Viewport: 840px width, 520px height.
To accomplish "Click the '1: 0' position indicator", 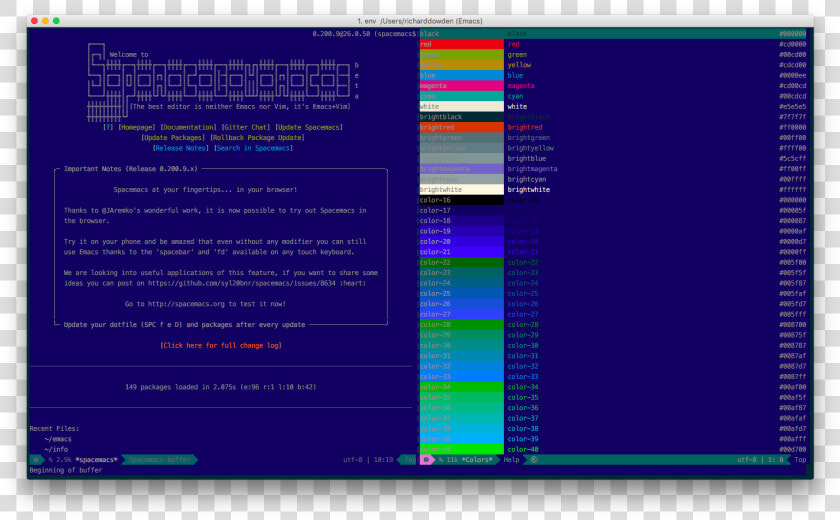I will [x=775, y=459].
